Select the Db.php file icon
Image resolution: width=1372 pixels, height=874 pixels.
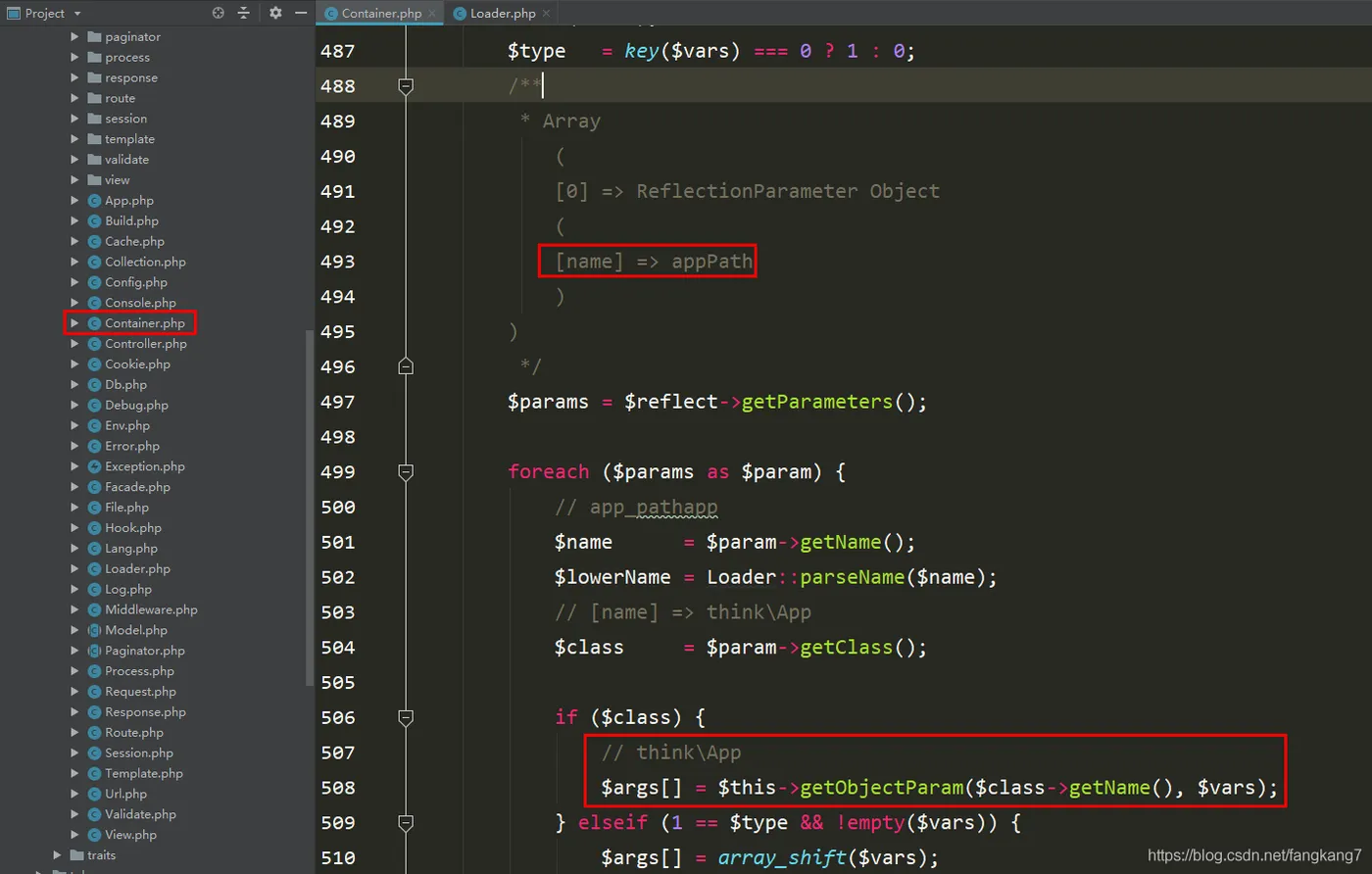pos(95,385)
